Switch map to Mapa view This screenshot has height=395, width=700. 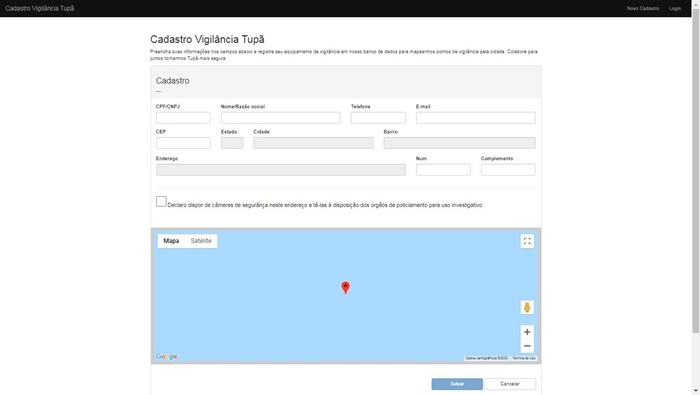click(171, 241)
